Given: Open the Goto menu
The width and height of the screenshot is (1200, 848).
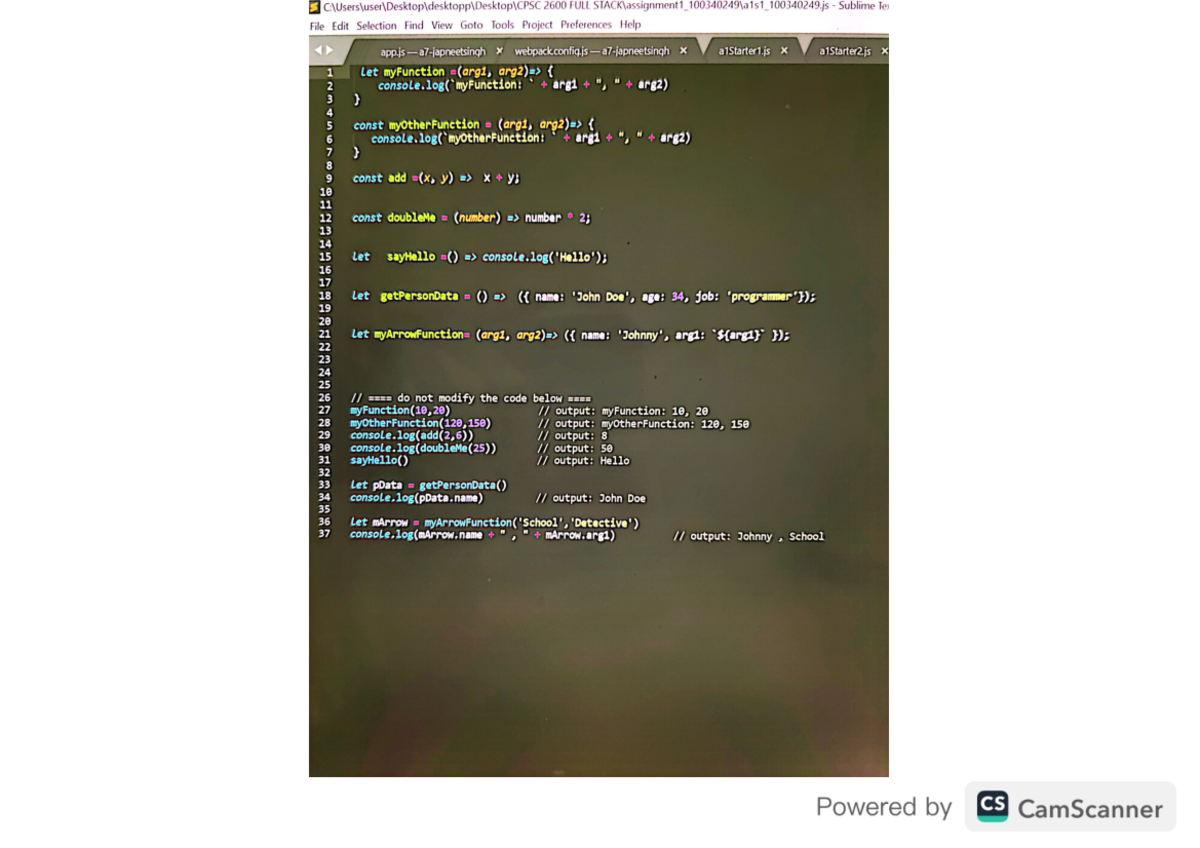Looking at the screenshot, I should 471,26.
